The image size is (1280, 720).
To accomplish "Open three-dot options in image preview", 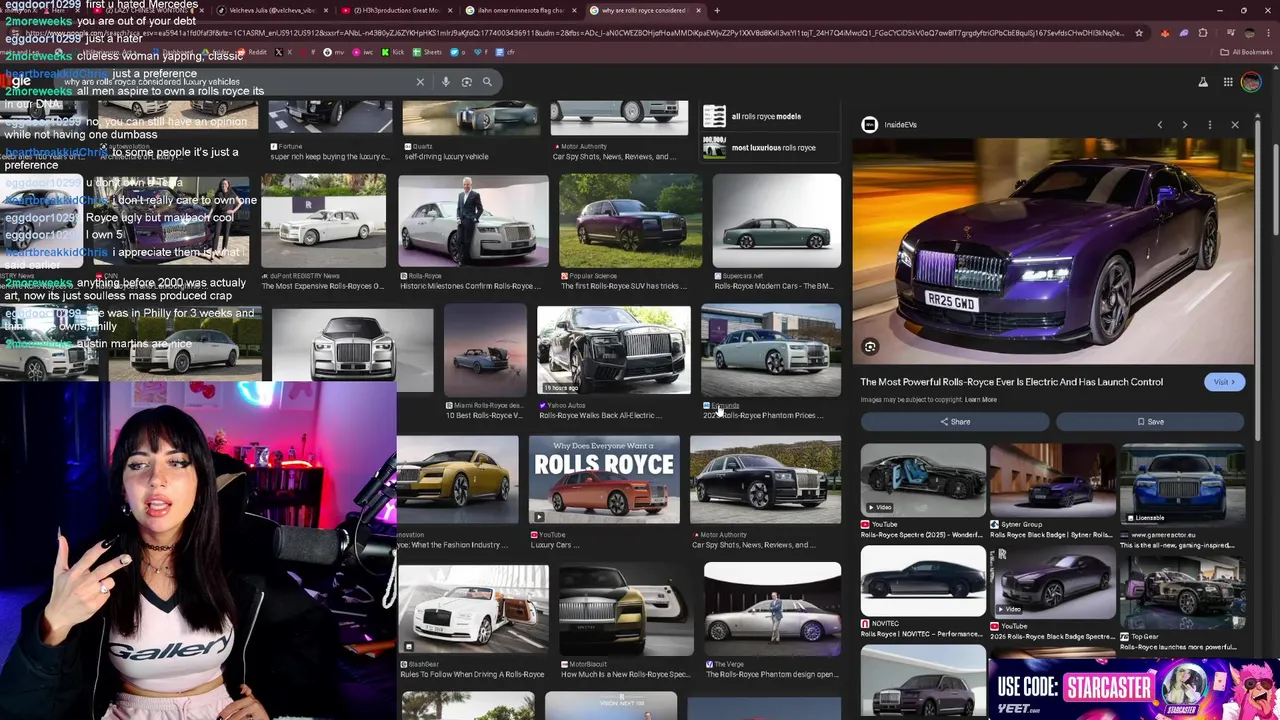I will (1210, 125).
